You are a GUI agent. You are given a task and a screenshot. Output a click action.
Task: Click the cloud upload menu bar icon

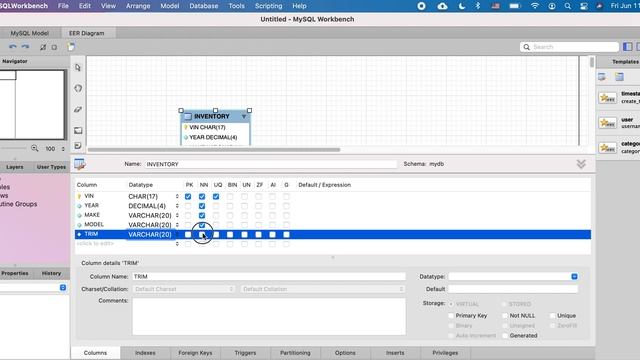(x=442, y=6)
